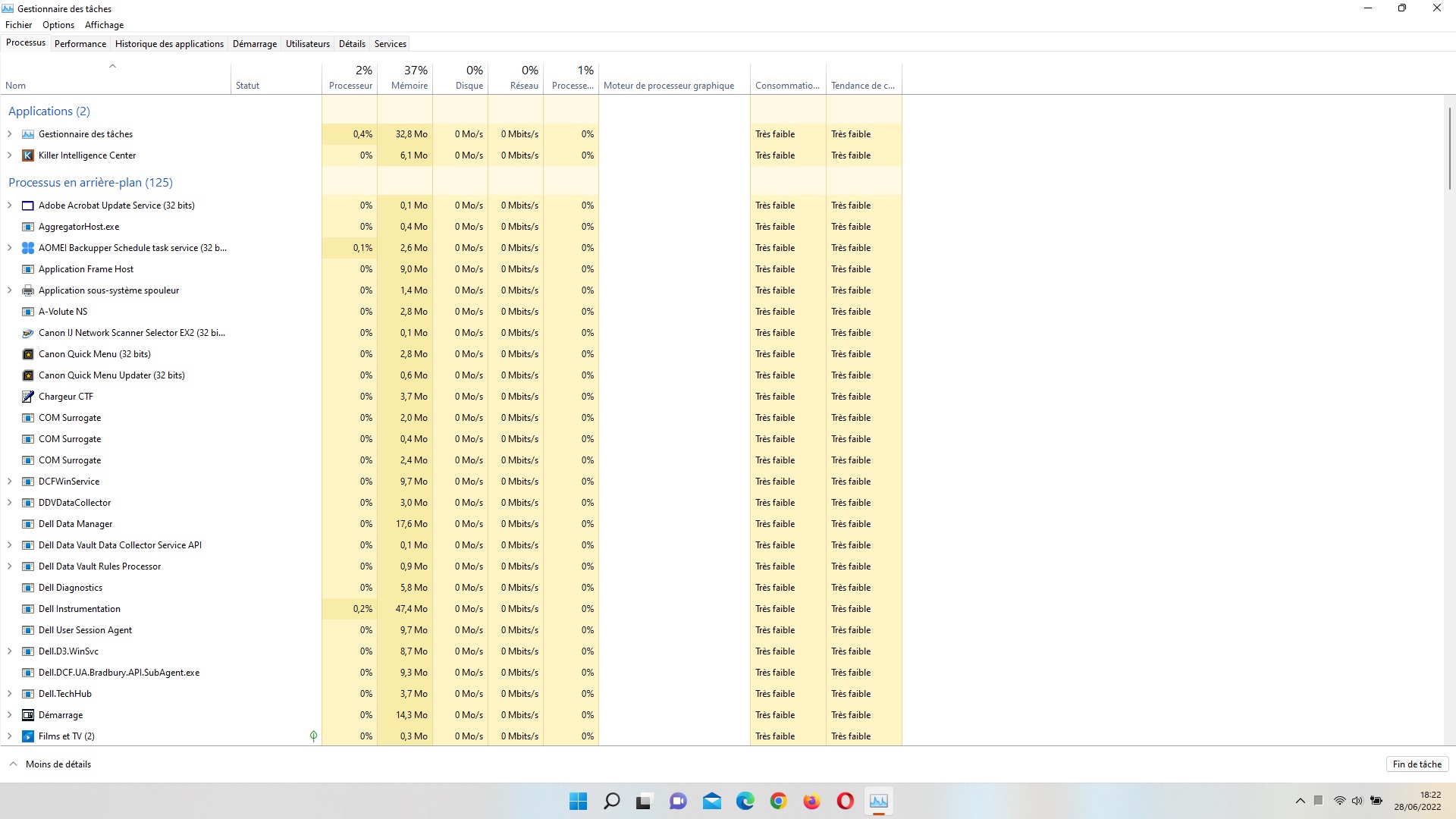Open the Options menu
The height and width of the screenshot is (819, 1456).
point(58,25)
